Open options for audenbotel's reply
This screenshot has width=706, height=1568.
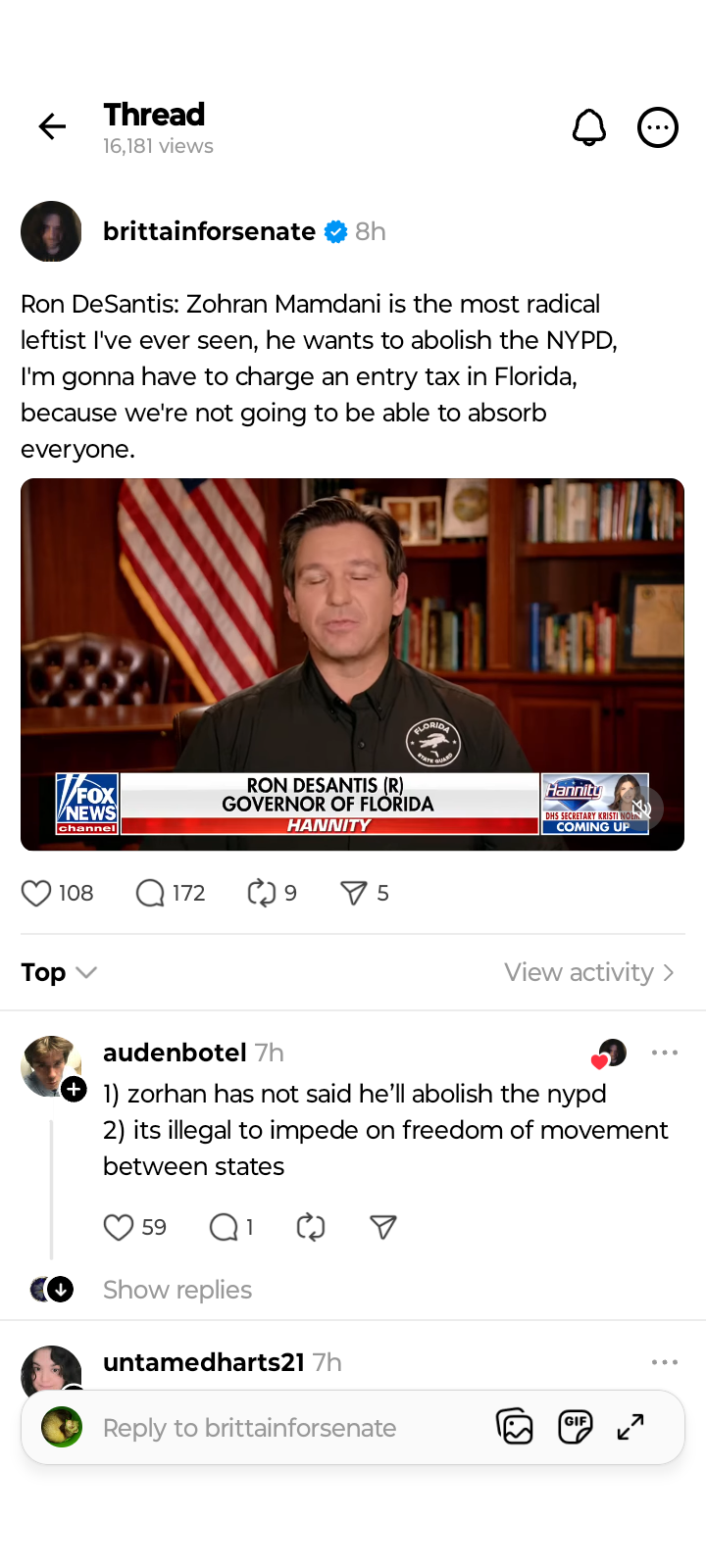tap(665, 1053)
